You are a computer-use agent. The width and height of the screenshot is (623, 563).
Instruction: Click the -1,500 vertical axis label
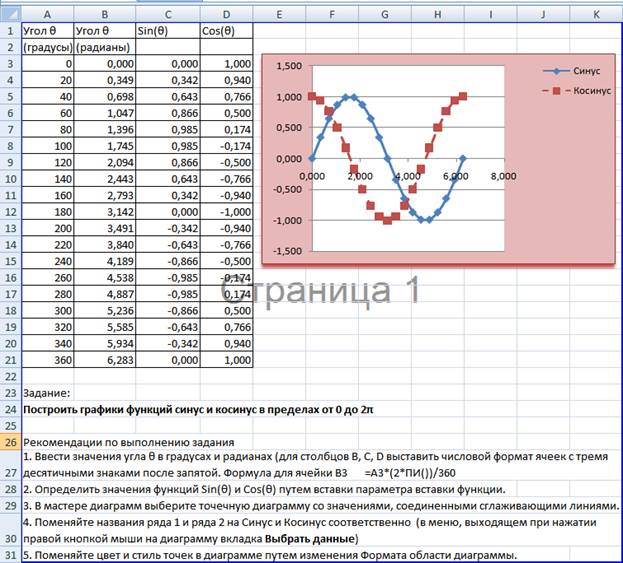287,251
